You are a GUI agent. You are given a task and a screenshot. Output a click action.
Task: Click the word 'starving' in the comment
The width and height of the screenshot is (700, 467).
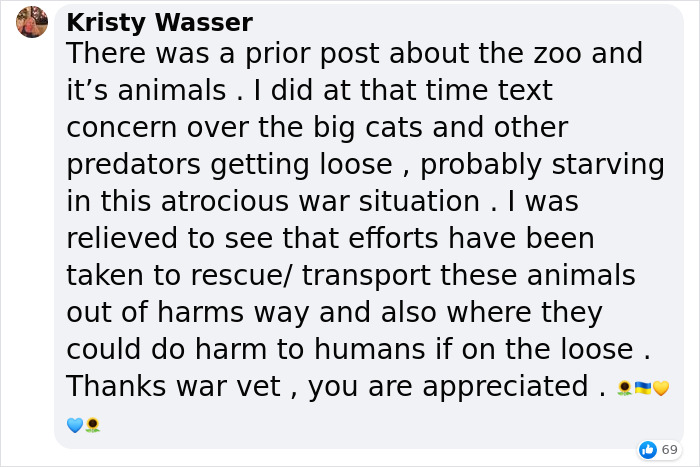click(608, 165)
